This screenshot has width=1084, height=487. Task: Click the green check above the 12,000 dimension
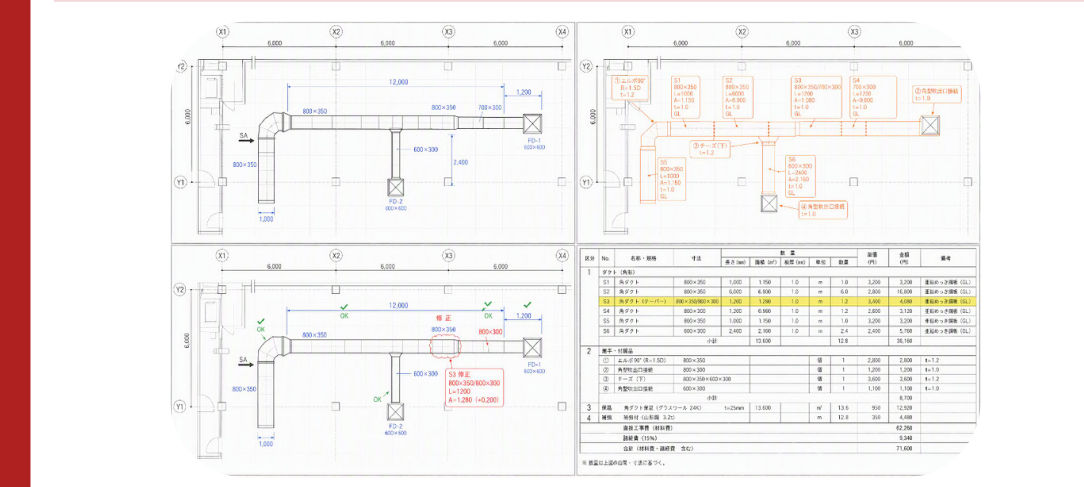[x=344, y=306]
